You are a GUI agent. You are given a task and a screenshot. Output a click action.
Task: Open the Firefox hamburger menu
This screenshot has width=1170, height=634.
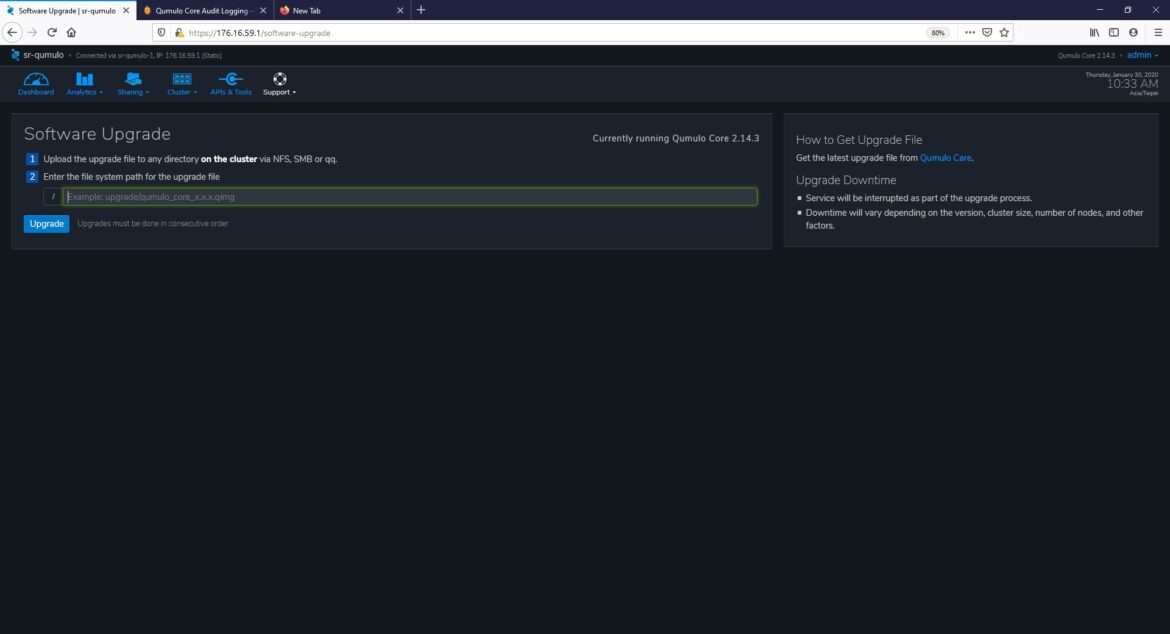point(1157,32)
